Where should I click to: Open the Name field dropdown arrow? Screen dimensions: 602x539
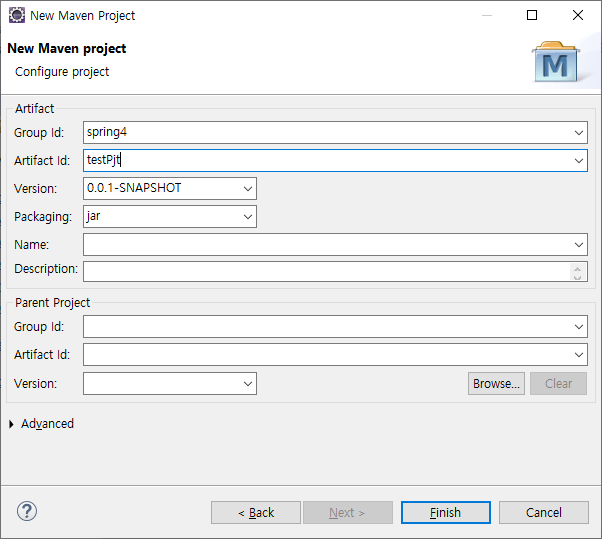coord(579,245)
